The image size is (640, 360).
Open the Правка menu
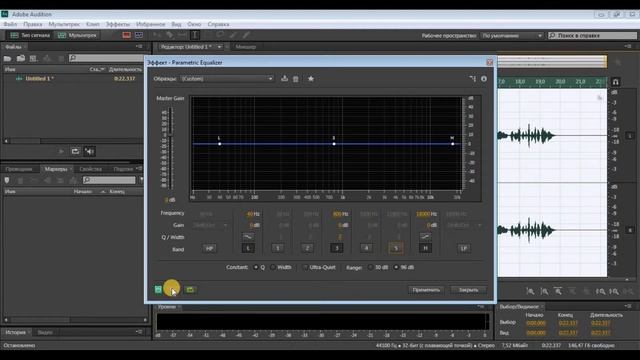click(33, 24)
